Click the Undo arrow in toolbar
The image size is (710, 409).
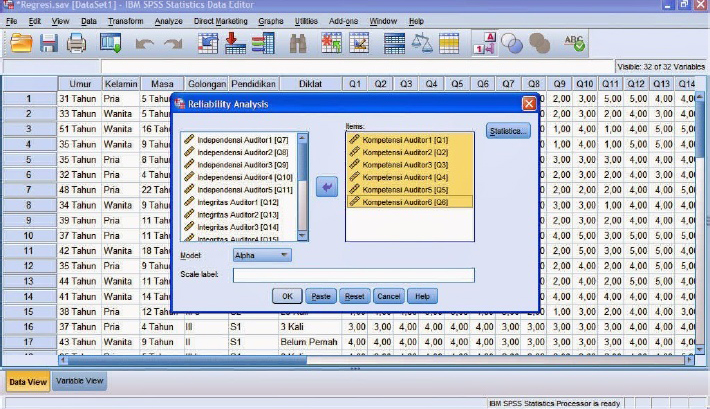[x=145, y=43]
